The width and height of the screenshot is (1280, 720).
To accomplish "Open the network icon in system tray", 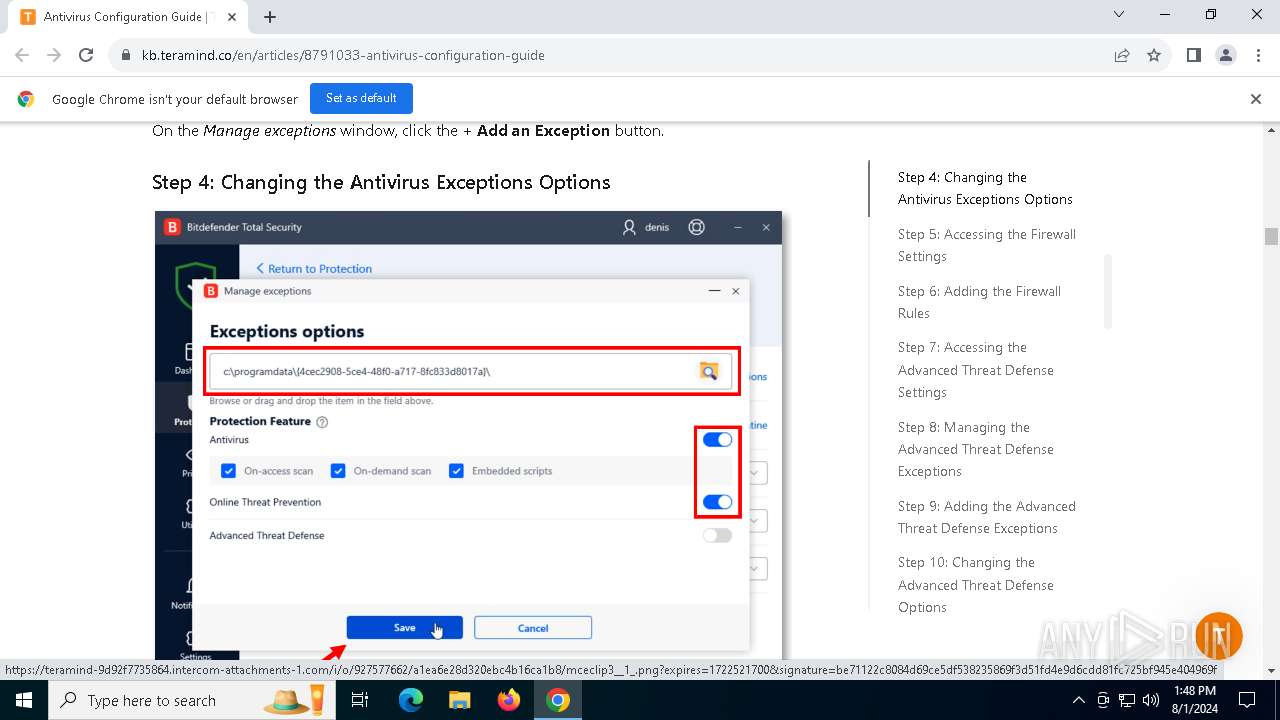I will pyautogui.click(x=1127, y=700).
